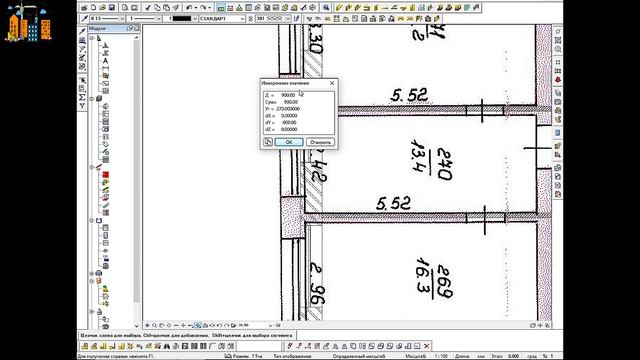
Task: Click the 270.000000 angle value in the dialog
Action: 288,109
